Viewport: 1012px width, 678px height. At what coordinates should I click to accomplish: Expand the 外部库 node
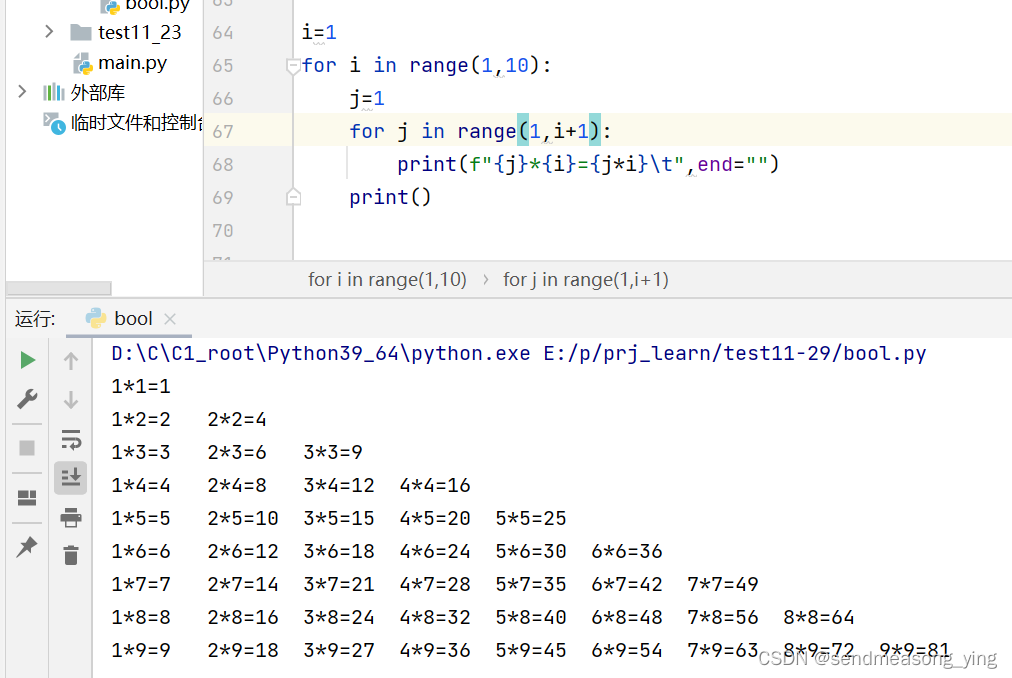22,92
